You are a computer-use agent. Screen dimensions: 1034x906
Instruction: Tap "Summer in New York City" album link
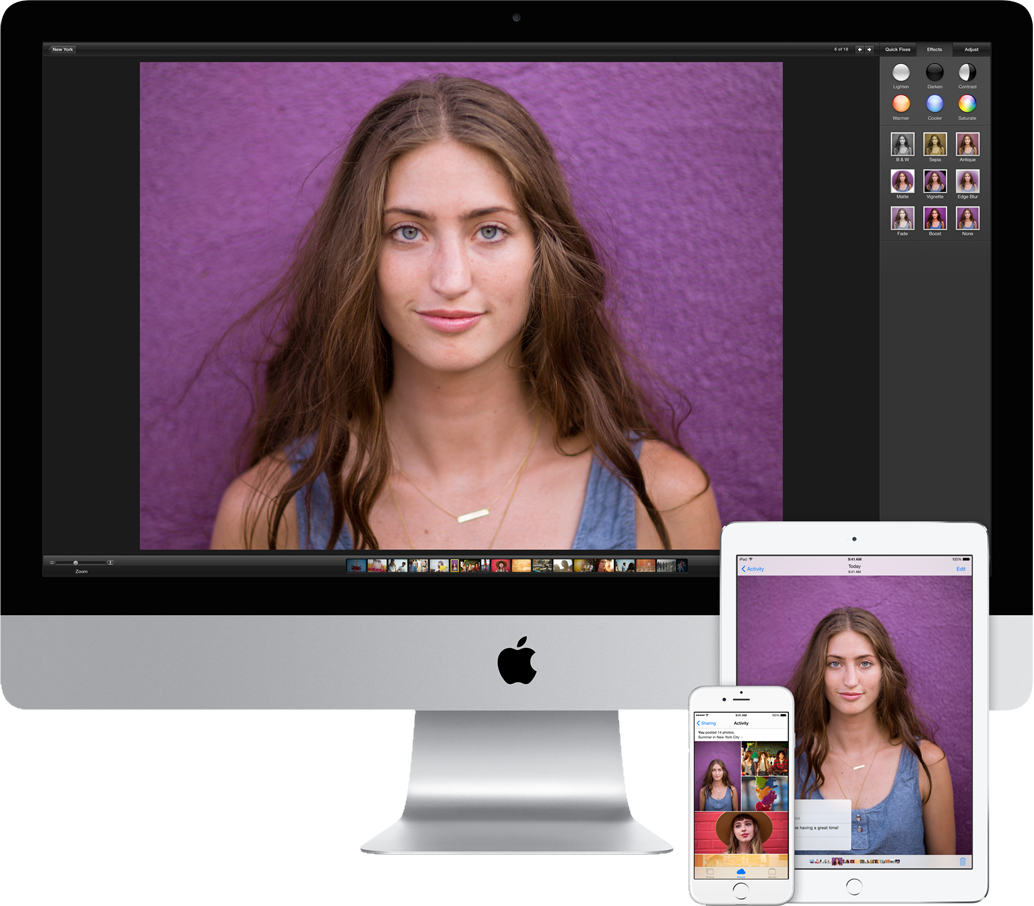718,737
